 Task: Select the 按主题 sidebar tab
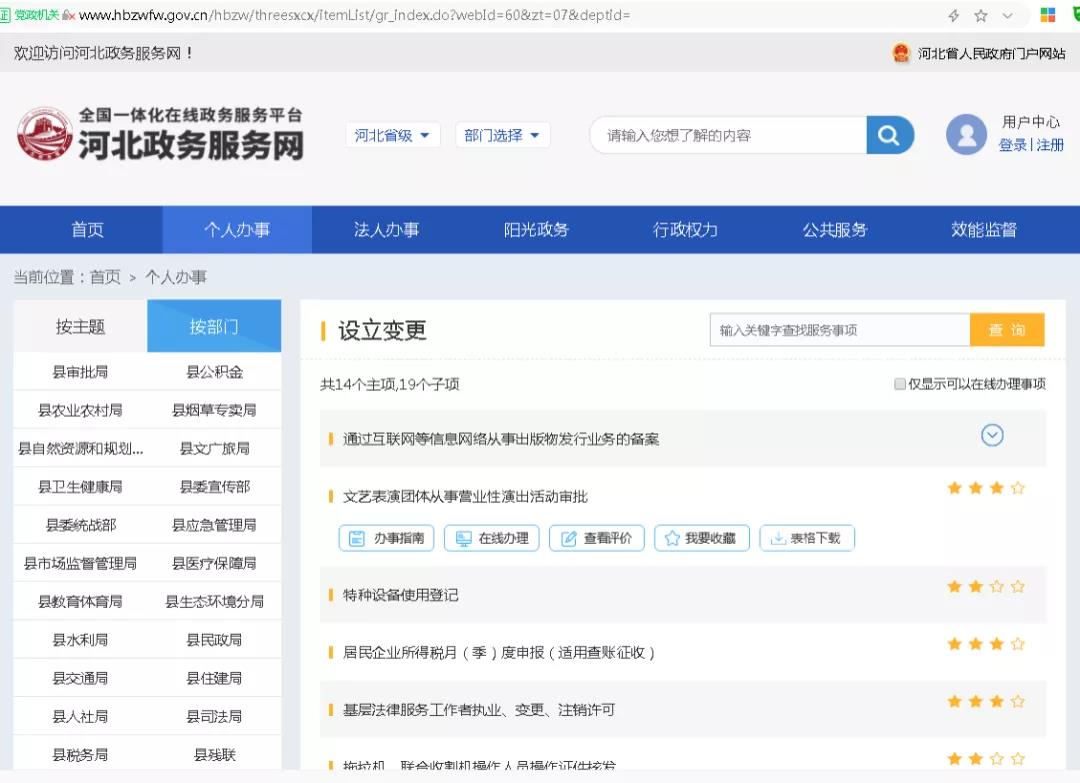pyautogui.click(x=77, y=325)
